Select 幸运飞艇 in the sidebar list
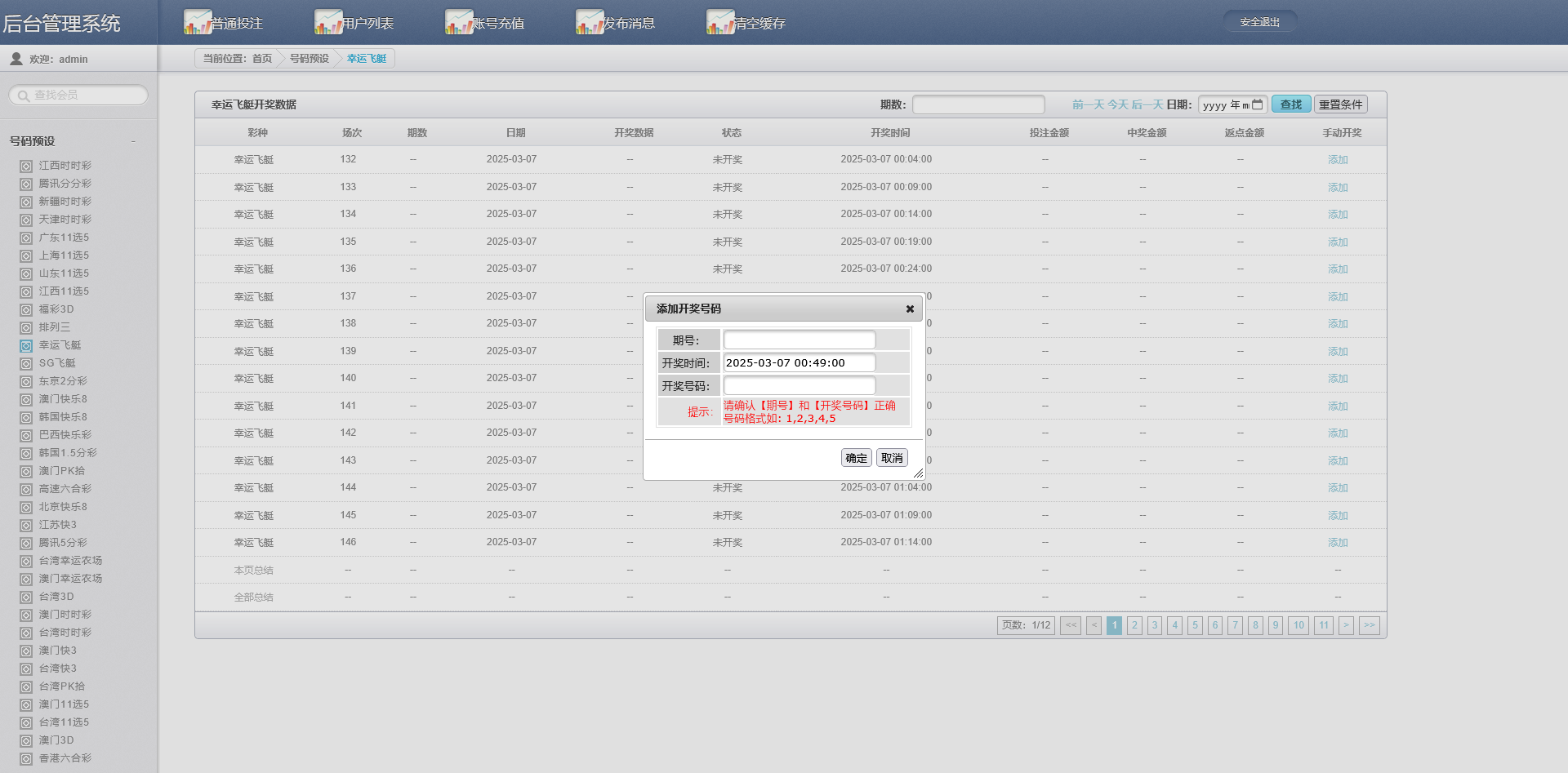Viewport: 1568px width, 773px height. pyautogui.click(x=60, y=345)
